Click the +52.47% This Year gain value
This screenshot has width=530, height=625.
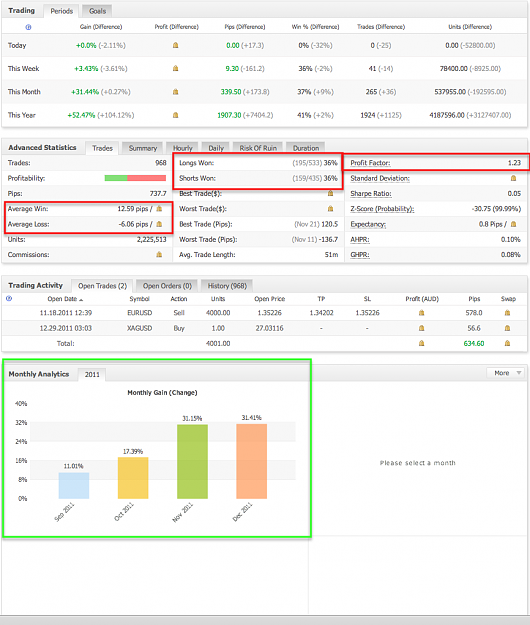81,115
